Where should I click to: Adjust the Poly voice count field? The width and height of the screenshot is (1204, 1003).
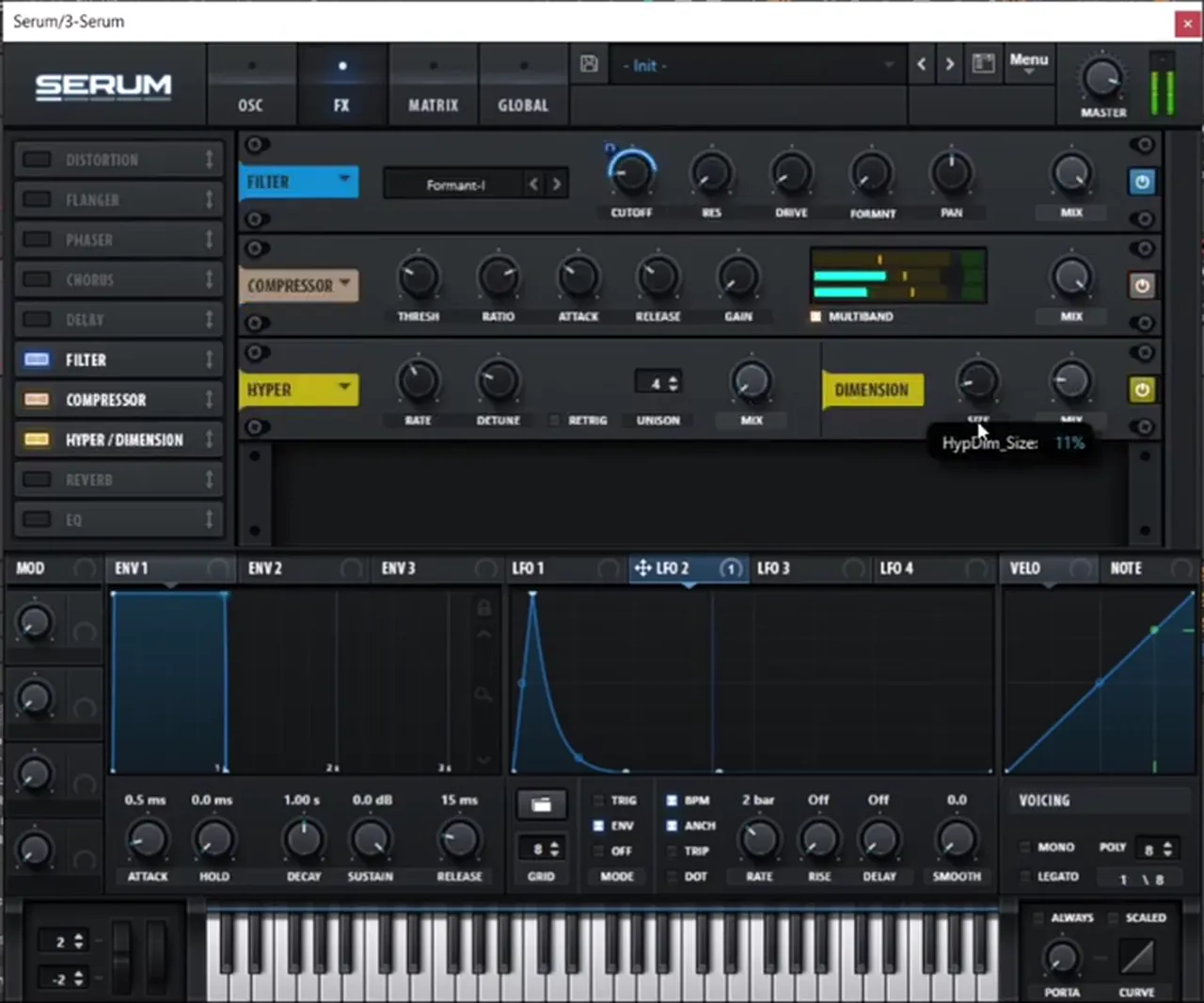click(x=1156, y=849)
